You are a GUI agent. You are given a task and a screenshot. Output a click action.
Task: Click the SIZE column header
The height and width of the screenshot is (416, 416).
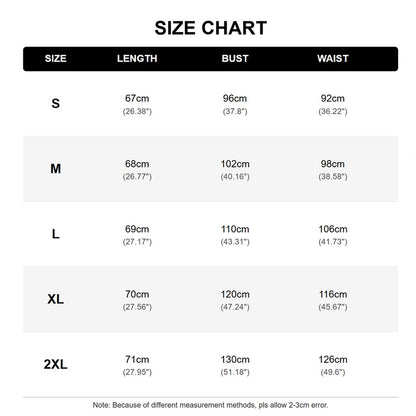(56, 59)
